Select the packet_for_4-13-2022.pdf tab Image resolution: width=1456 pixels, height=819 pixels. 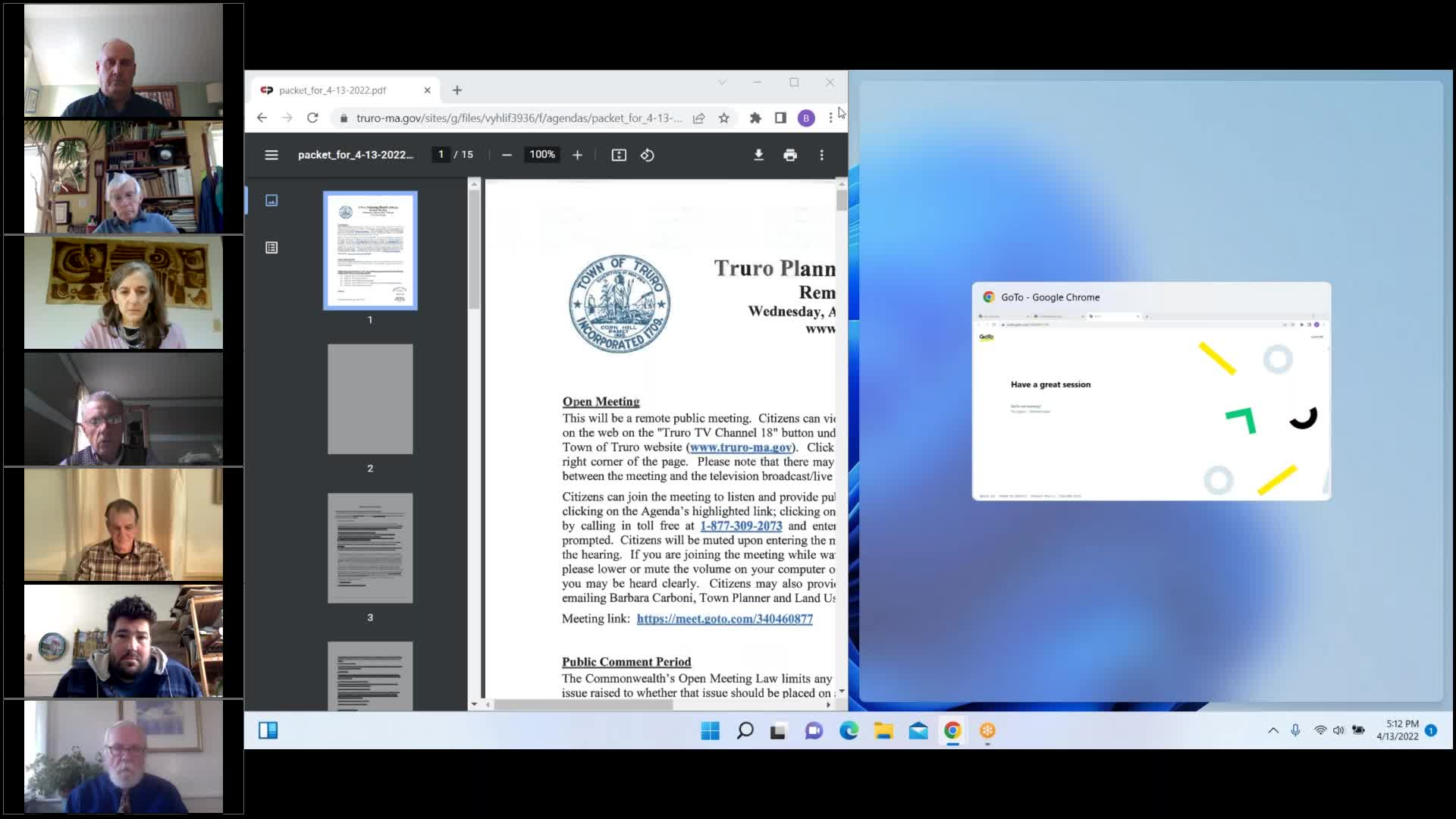click(x=334, y=90)
